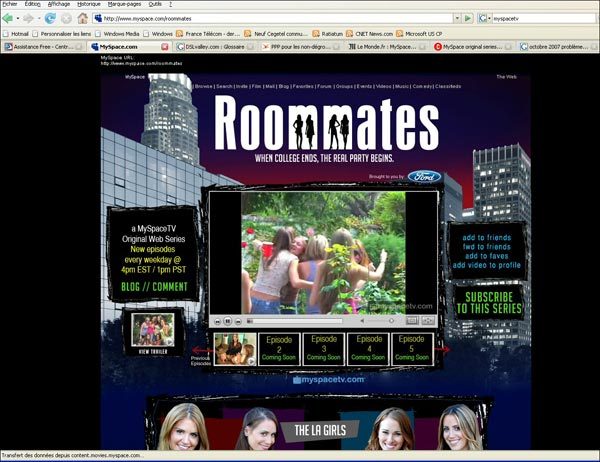Click the video fullscreen icon
Viewport: 600px width, 462px height.
click(x=428, y=322)
